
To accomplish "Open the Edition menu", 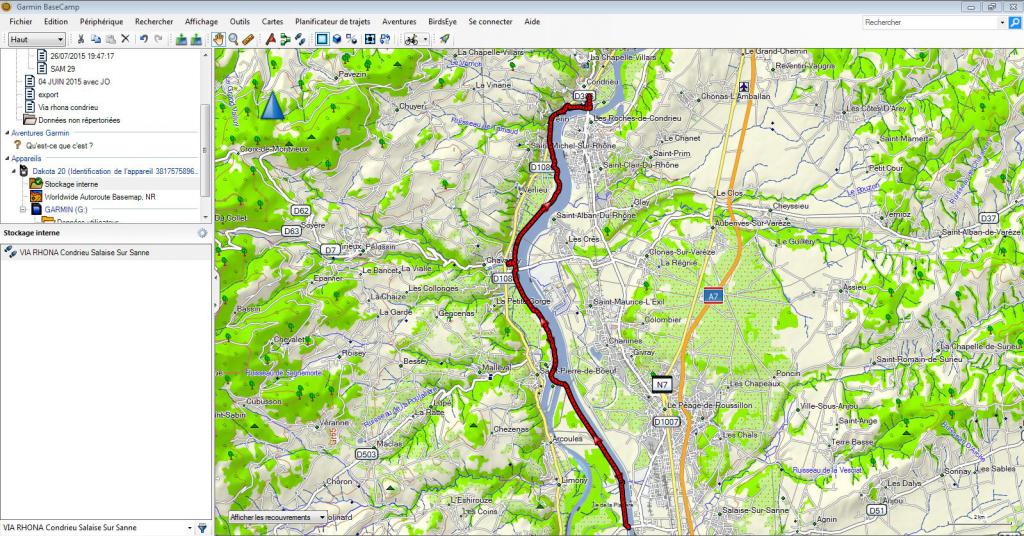I will [x=56, y=22].
